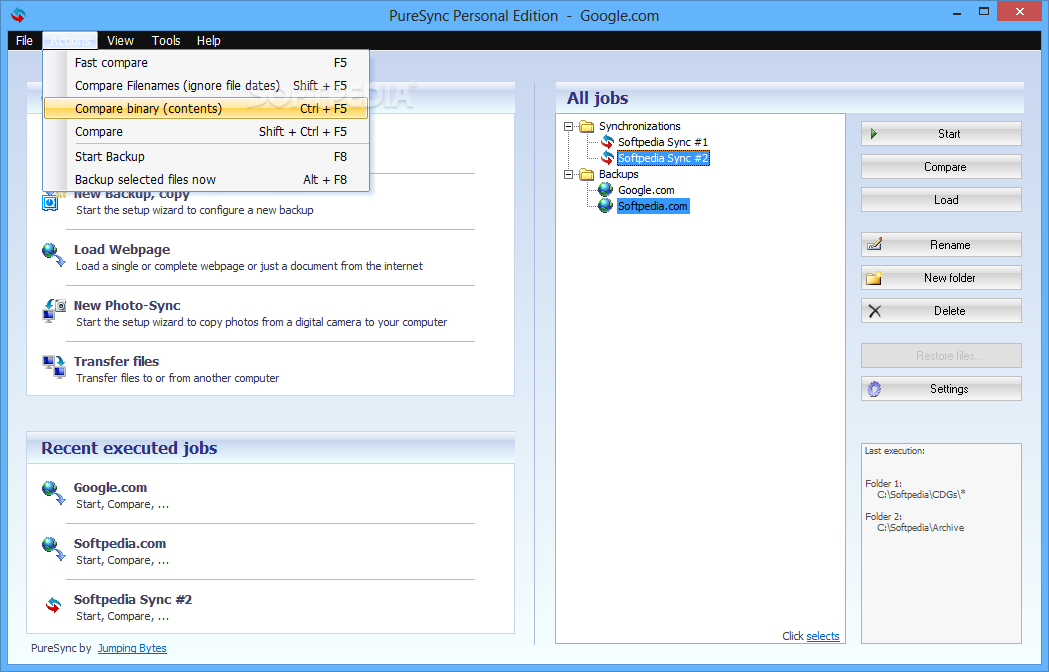Viewport: 1049px width, 672px height.
Task: Click the Synchronizations folder icon in the tree
Action: pyautogui.click(x=587, y=126)
